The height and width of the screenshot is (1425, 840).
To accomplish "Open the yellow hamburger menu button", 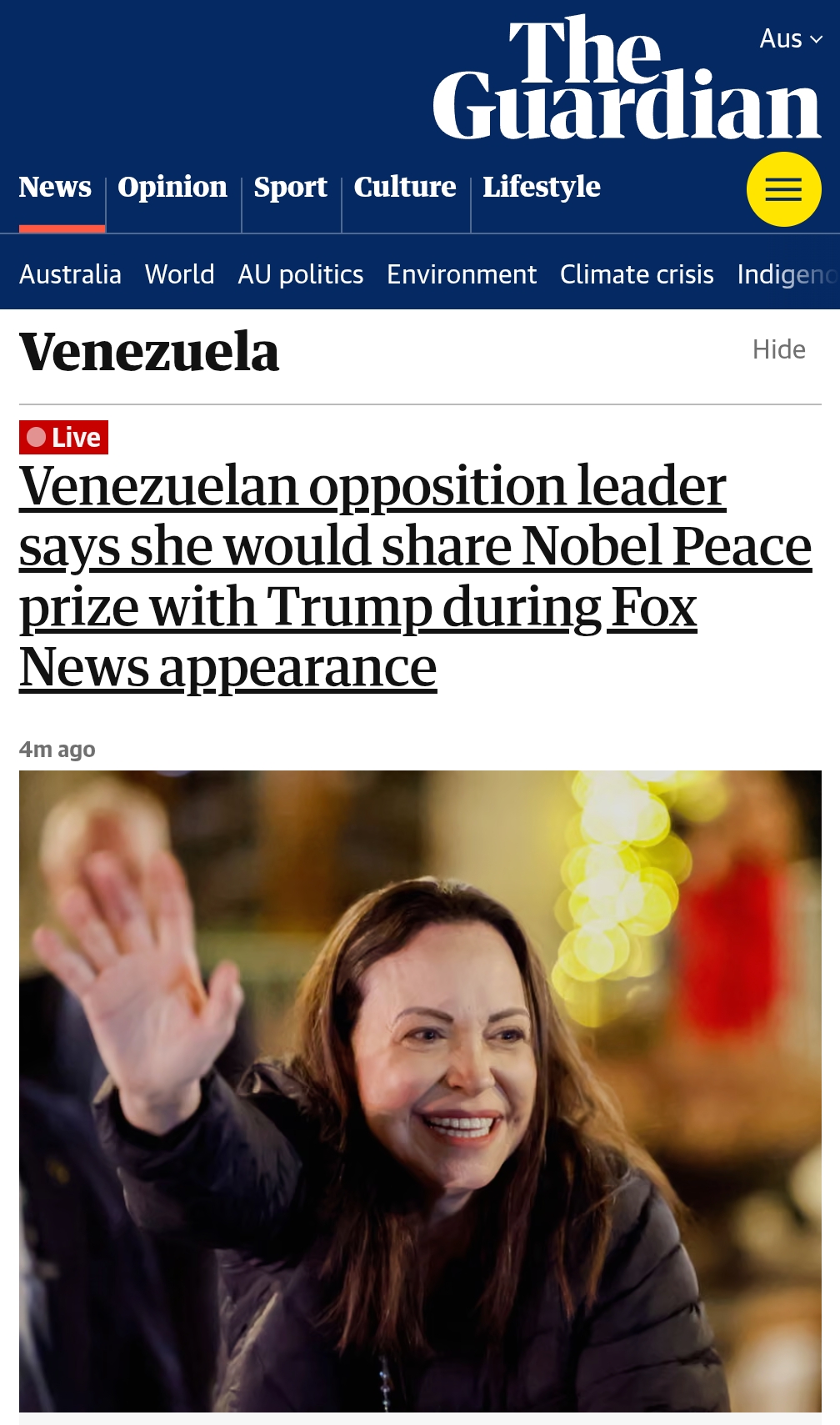I will pos(783,189).
